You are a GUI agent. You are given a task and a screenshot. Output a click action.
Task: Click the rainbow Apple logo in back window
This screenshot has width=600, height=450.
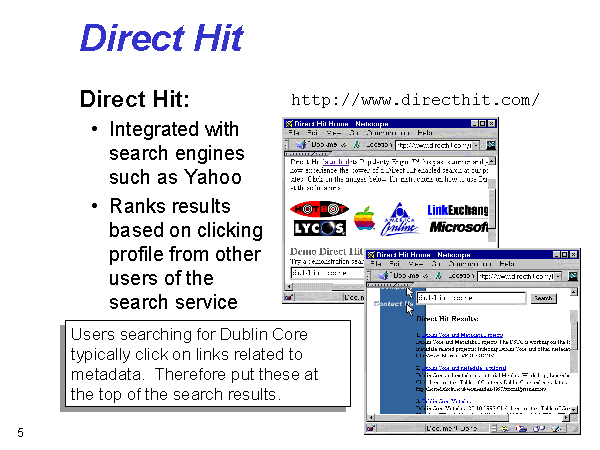coord(365,218)
